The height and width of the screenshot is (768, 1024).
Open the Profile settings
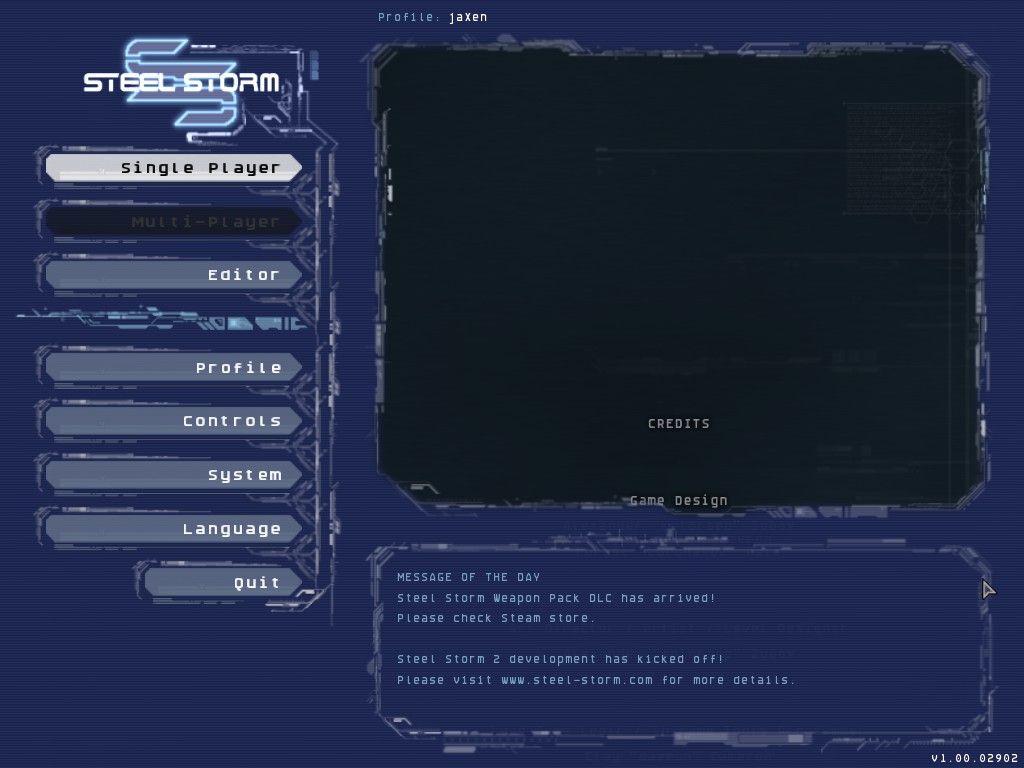click(x=174, y=368)
